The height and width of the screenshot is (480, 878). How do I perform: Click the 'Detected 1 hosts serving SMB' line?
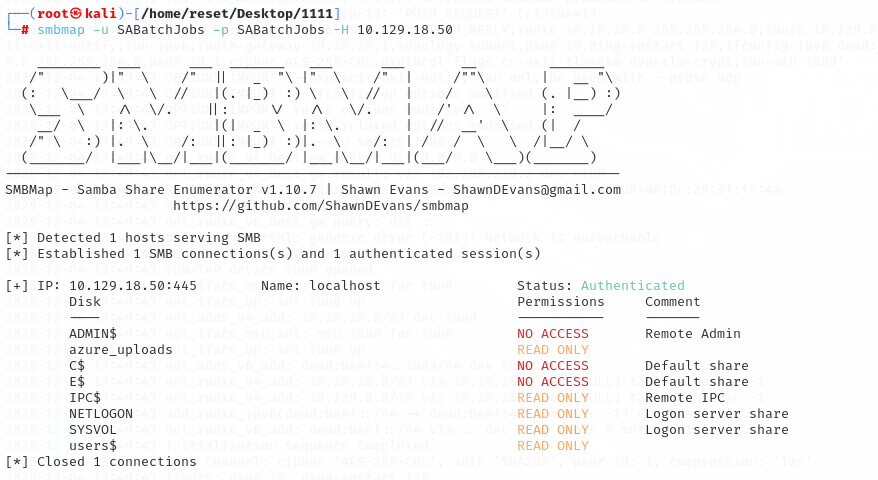pos(133,238)
